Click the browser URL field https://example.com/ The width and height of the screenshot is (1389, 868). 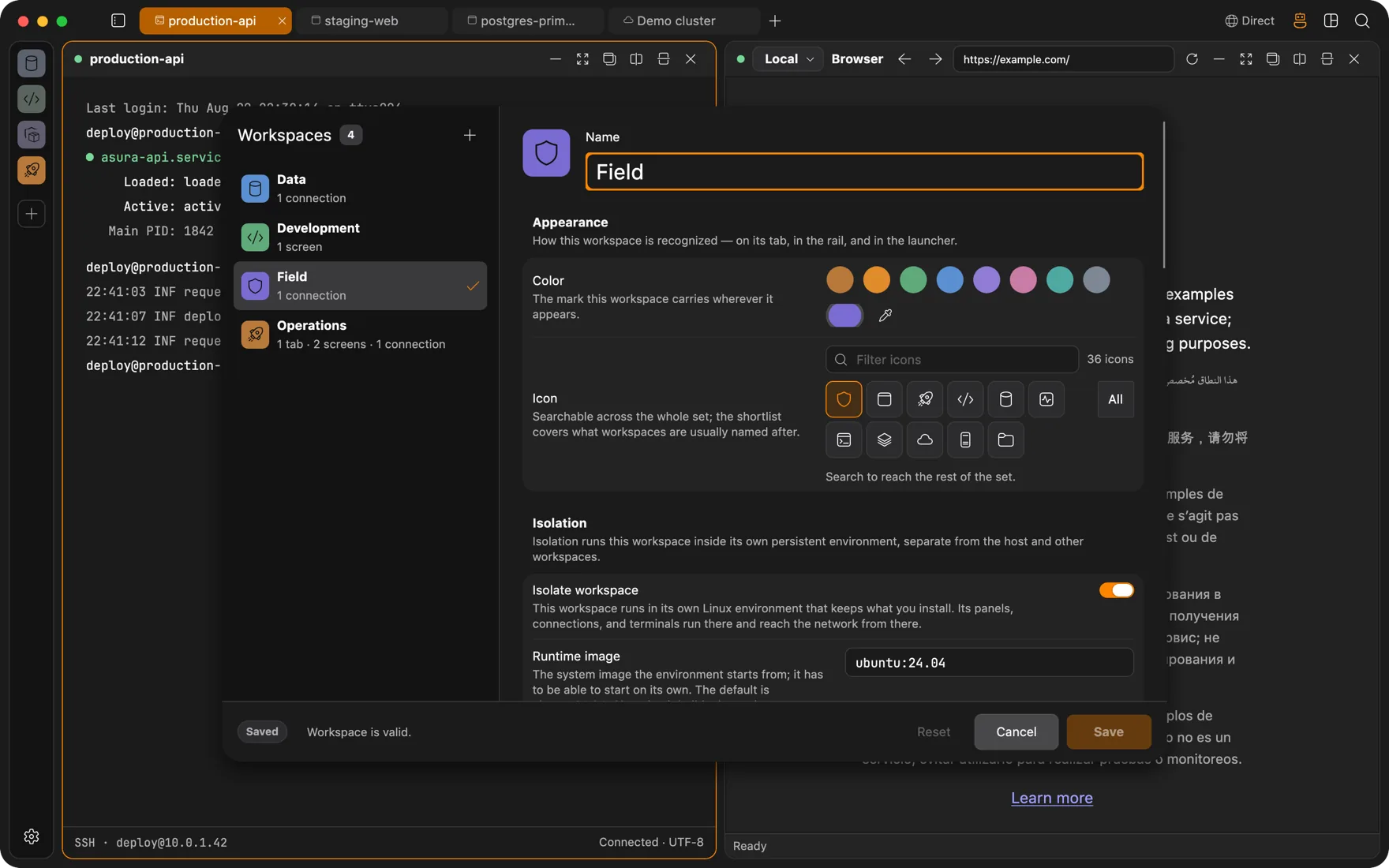coord(1063,59)
